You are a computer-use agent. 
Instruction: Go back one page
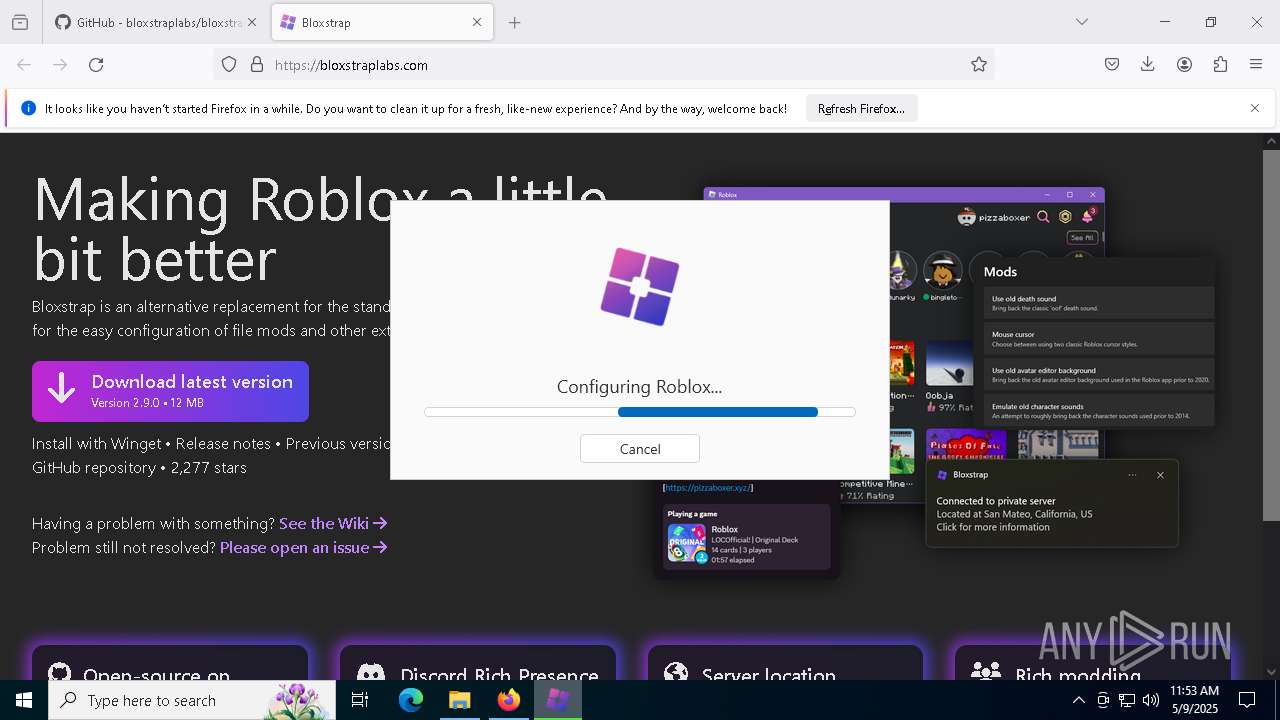click(24, 65)
